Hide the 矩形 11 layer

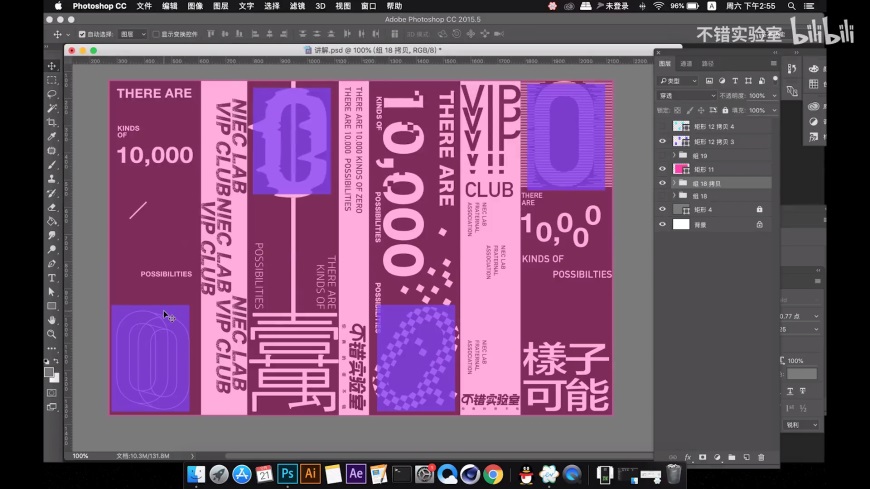coord(662,169)
